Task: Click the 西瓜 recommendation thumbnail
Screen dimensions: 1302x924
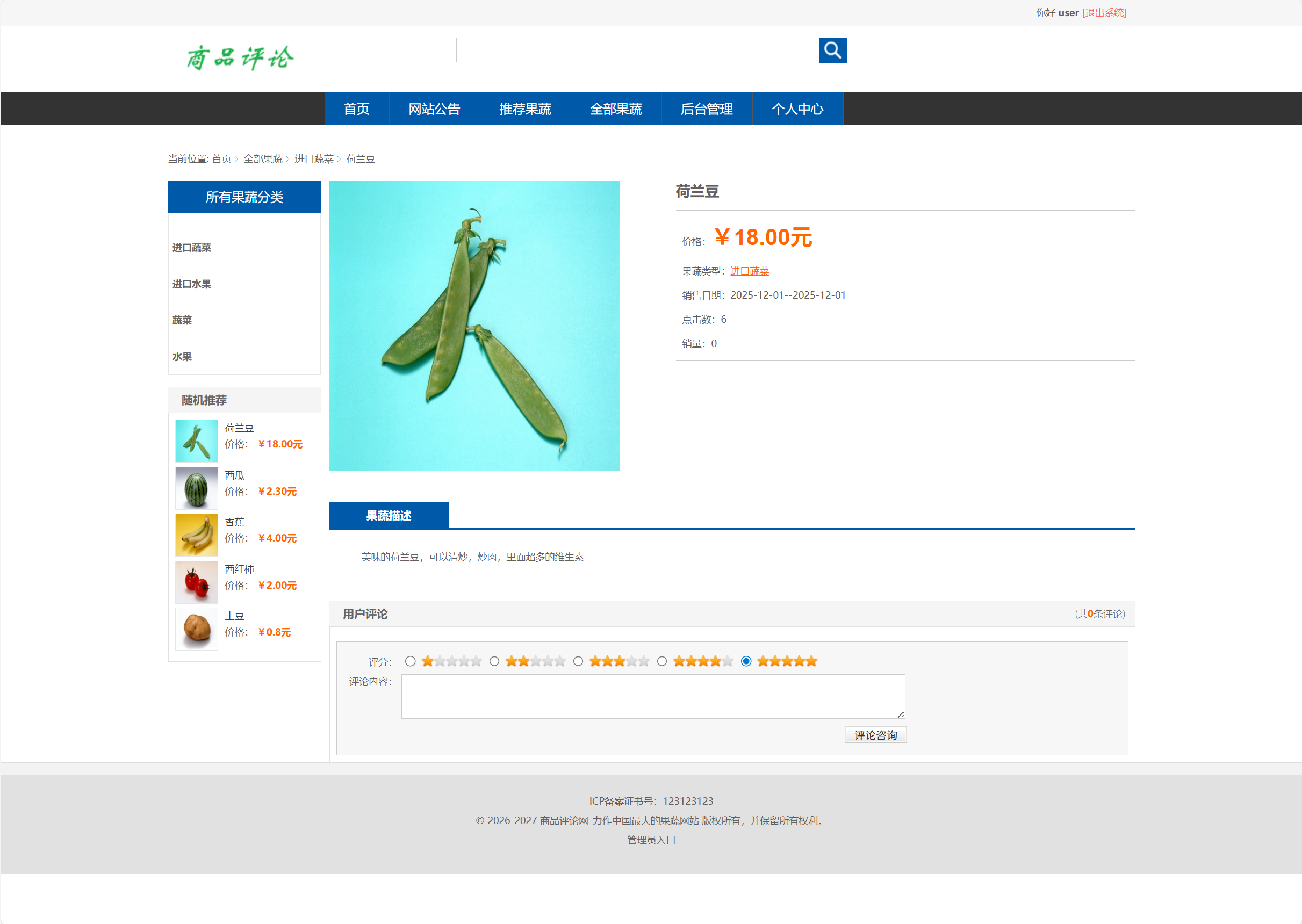Action: point(196,488)
